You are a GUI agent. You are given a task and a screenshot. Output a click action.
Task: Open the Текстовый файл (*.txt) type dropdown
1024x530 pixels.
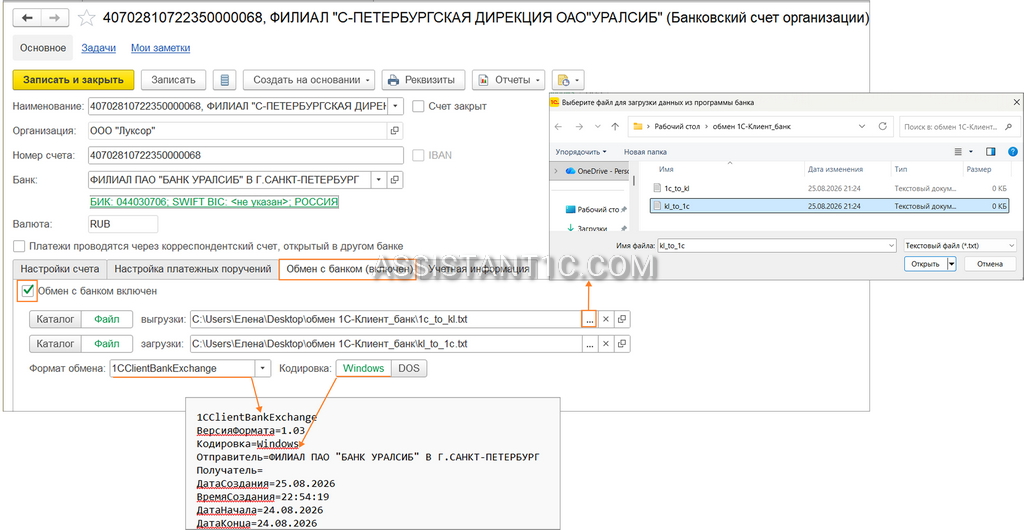point(960,245)
